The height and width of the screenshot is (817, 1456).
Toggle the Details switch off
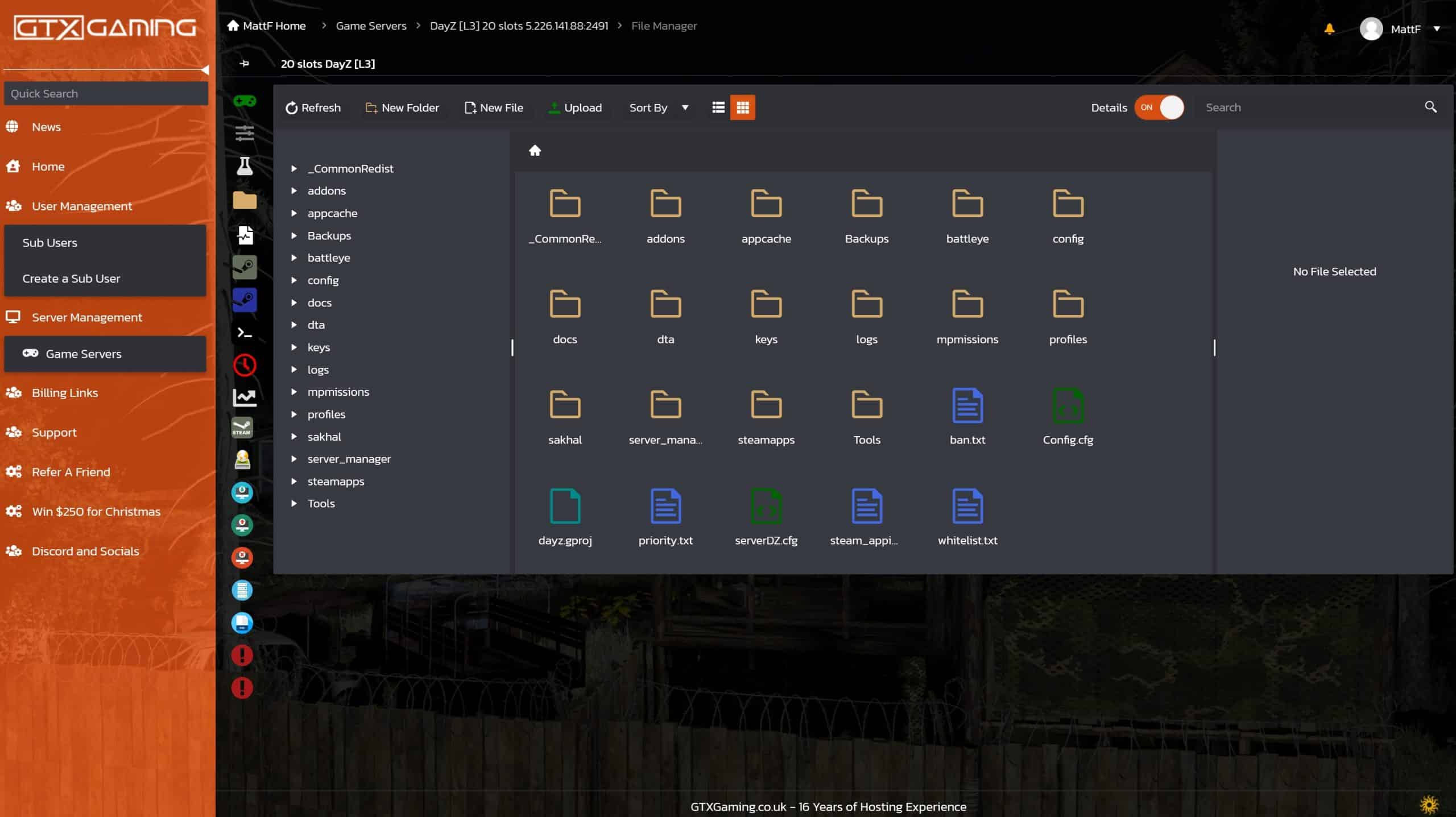(1159, 107)
